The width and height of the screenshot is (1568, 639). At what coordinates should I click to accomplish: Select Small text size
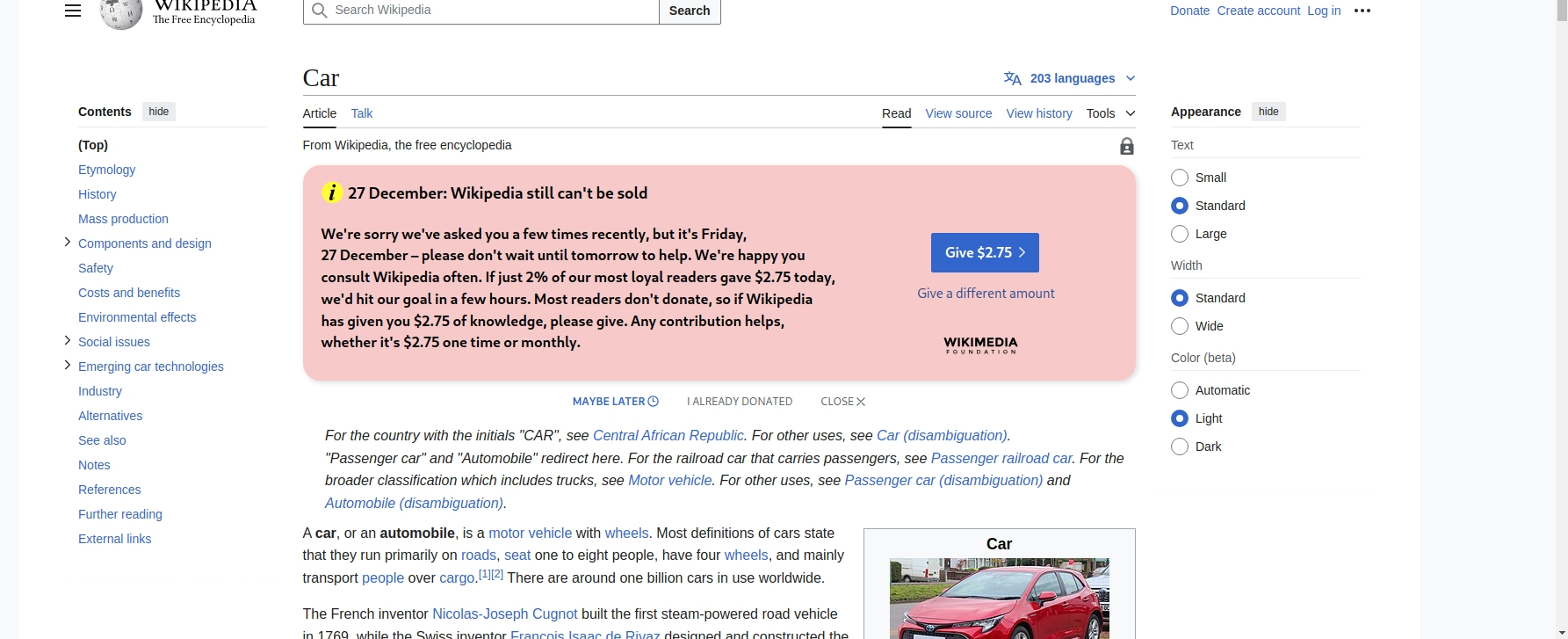coord(1180,178)
